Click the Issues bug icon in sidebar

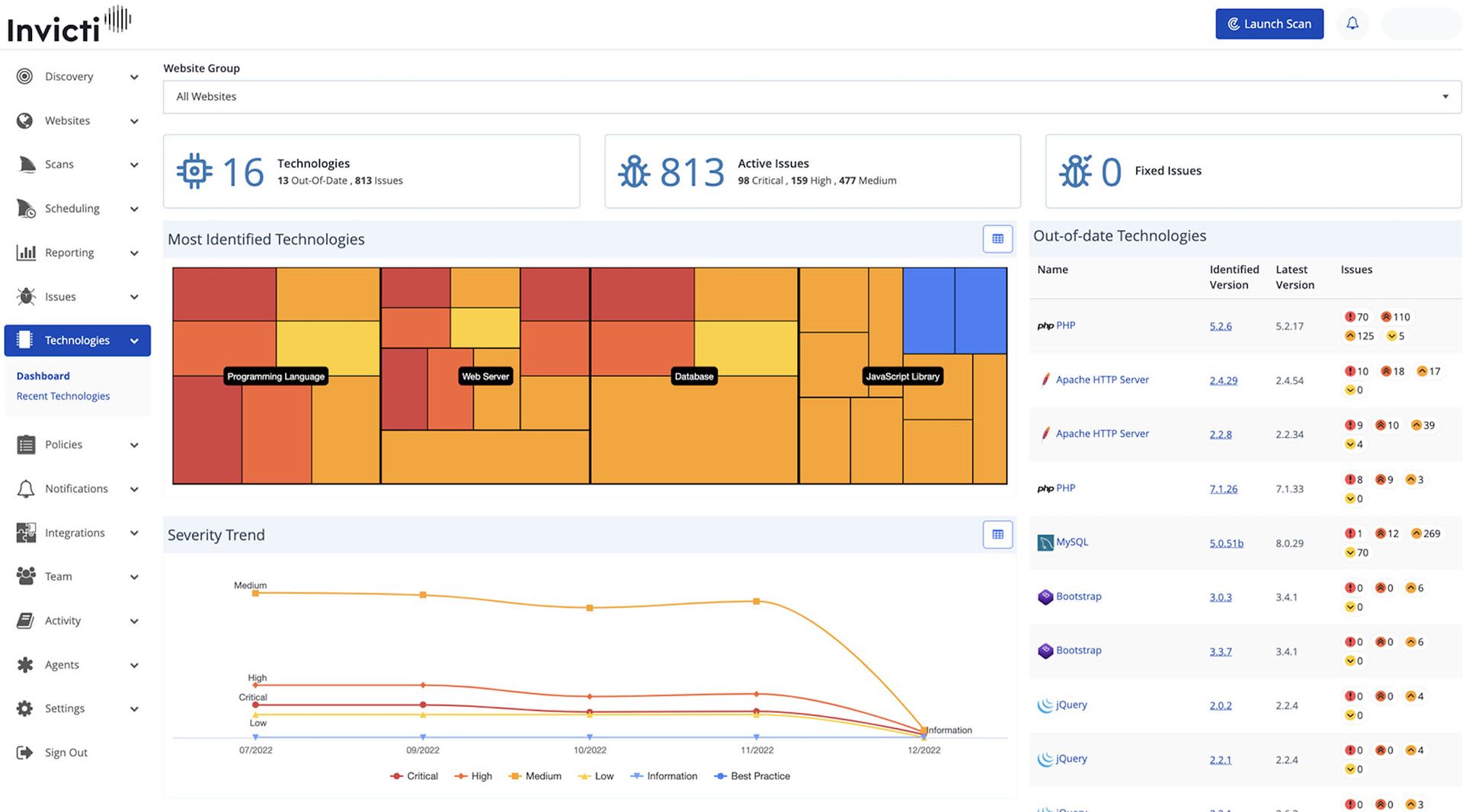pos(26,296)
